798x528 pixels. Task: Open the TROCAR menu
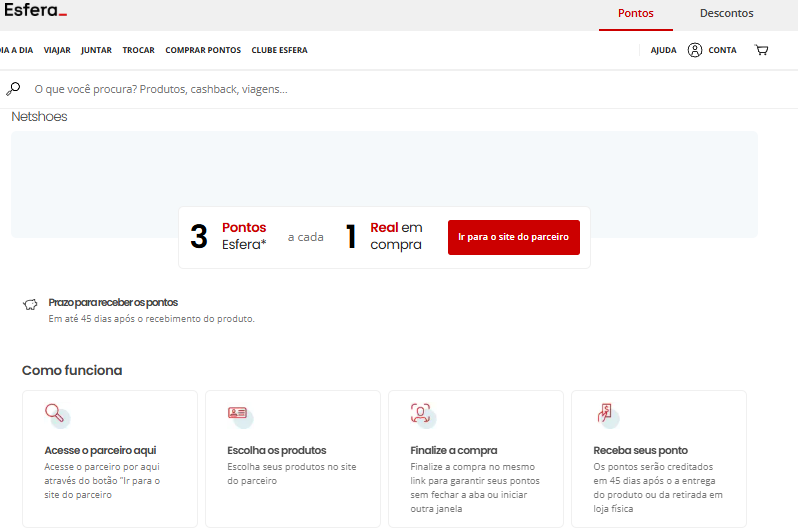(x=138, y=50)
